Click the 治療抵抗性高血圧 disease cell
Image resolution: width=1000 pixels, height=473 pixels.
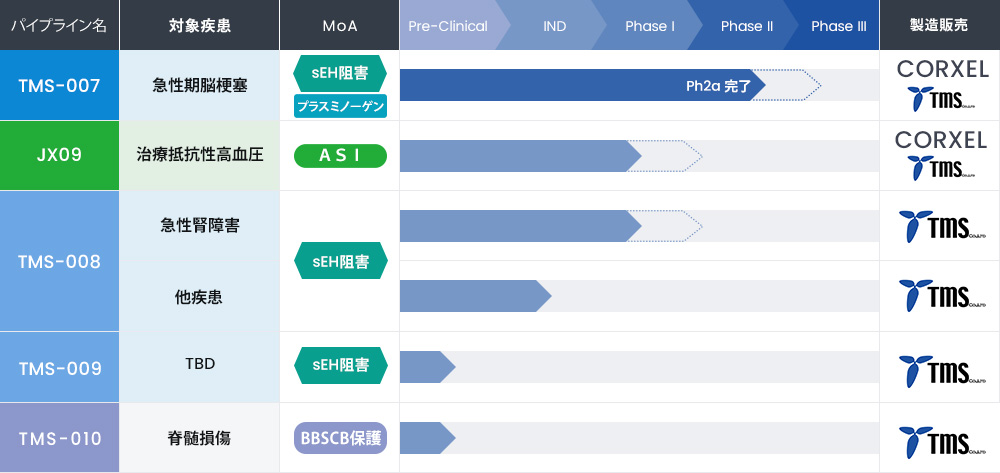[x=199, y=155]
